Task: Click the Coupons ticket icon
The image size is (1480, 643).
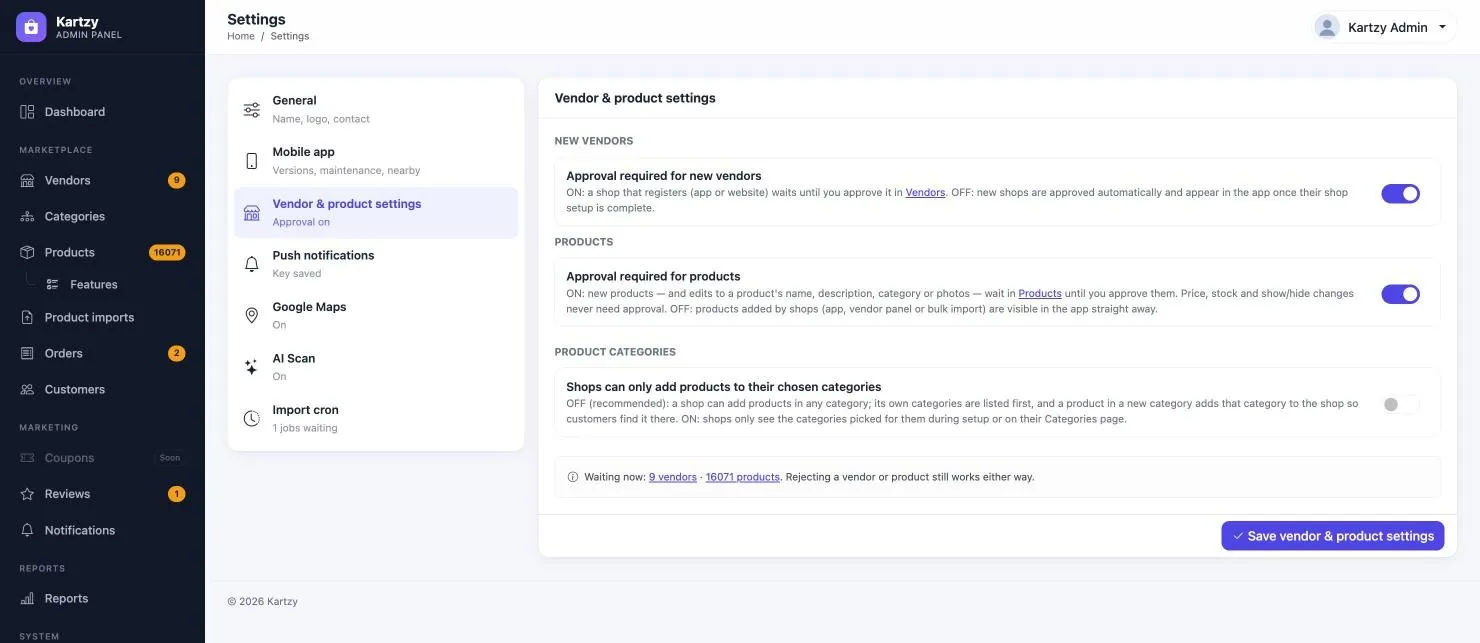Action: tap(27, 458)
